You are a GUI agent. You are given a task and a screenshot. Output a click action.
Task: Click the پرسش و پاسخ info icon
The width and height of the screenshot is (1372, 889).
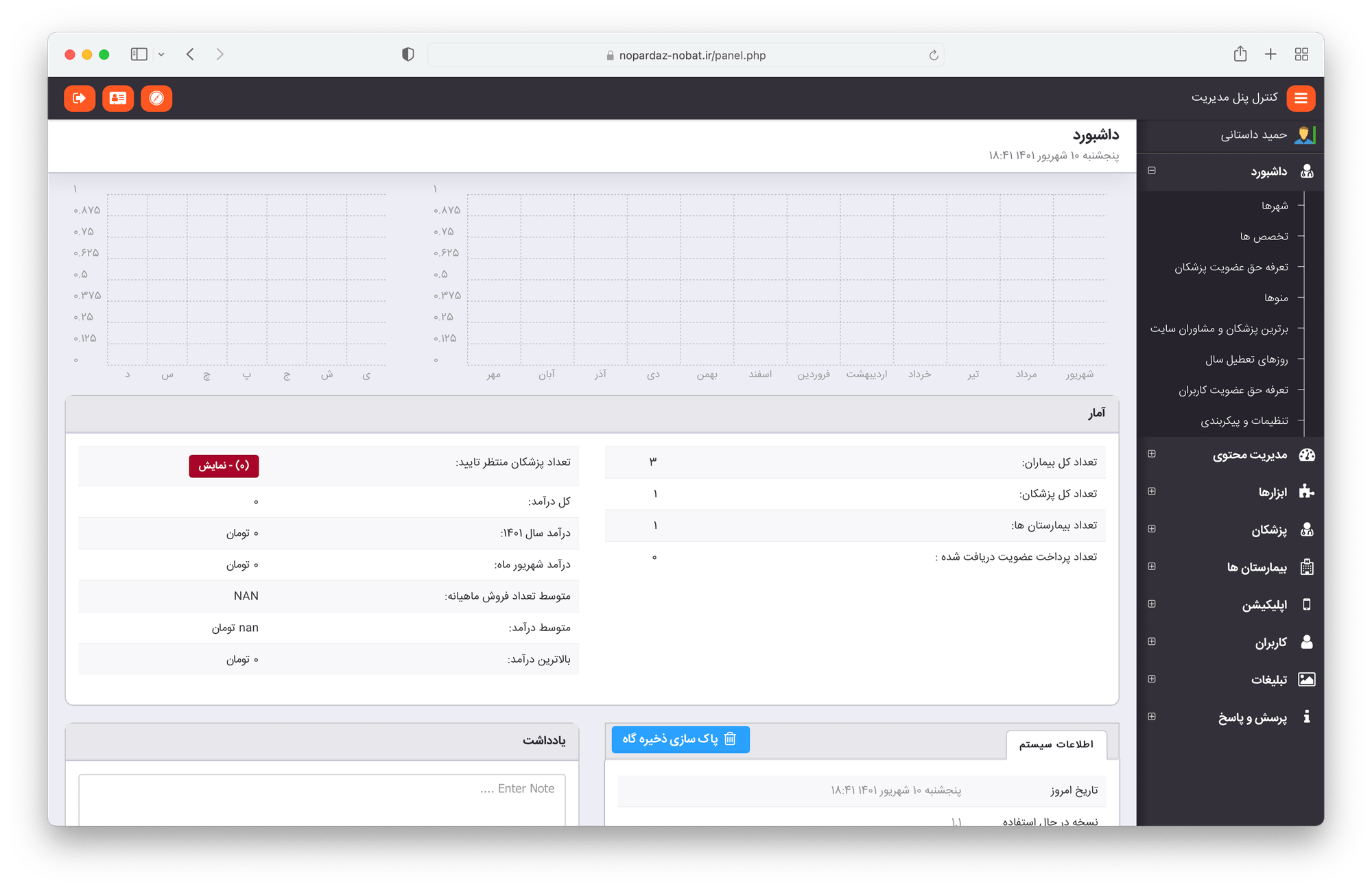[x=1308, y=717]
